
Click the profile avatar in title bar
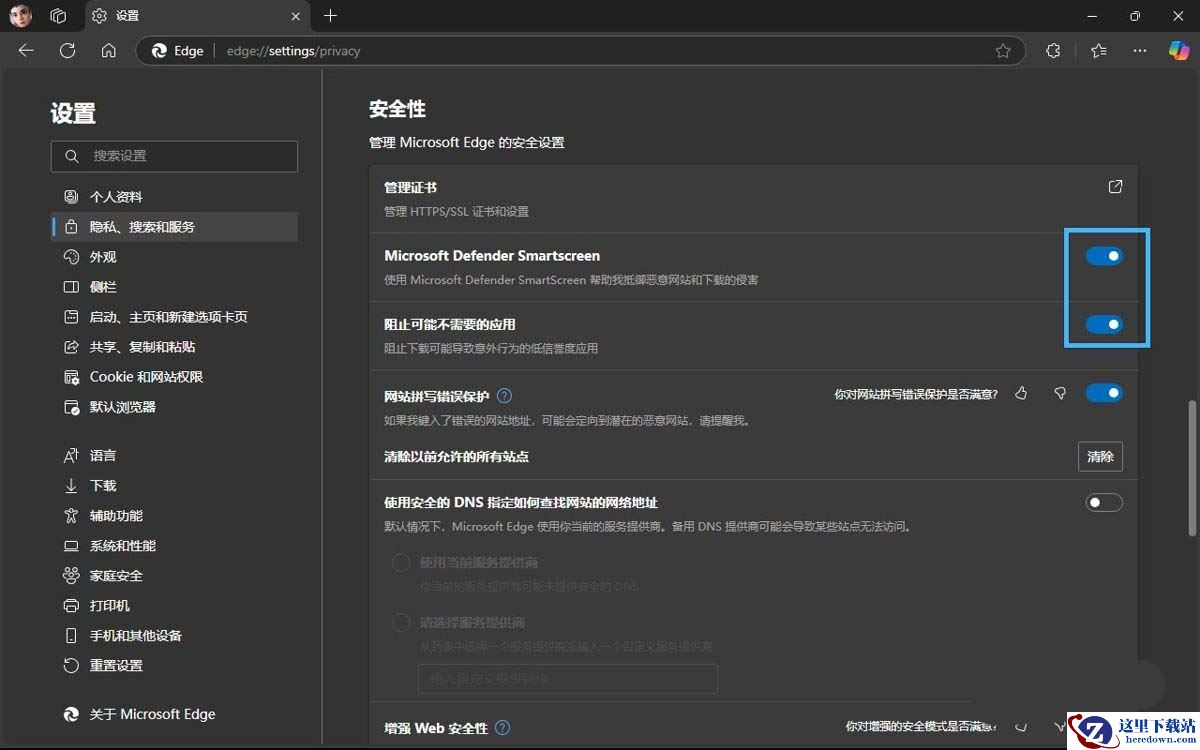(21, 16)
